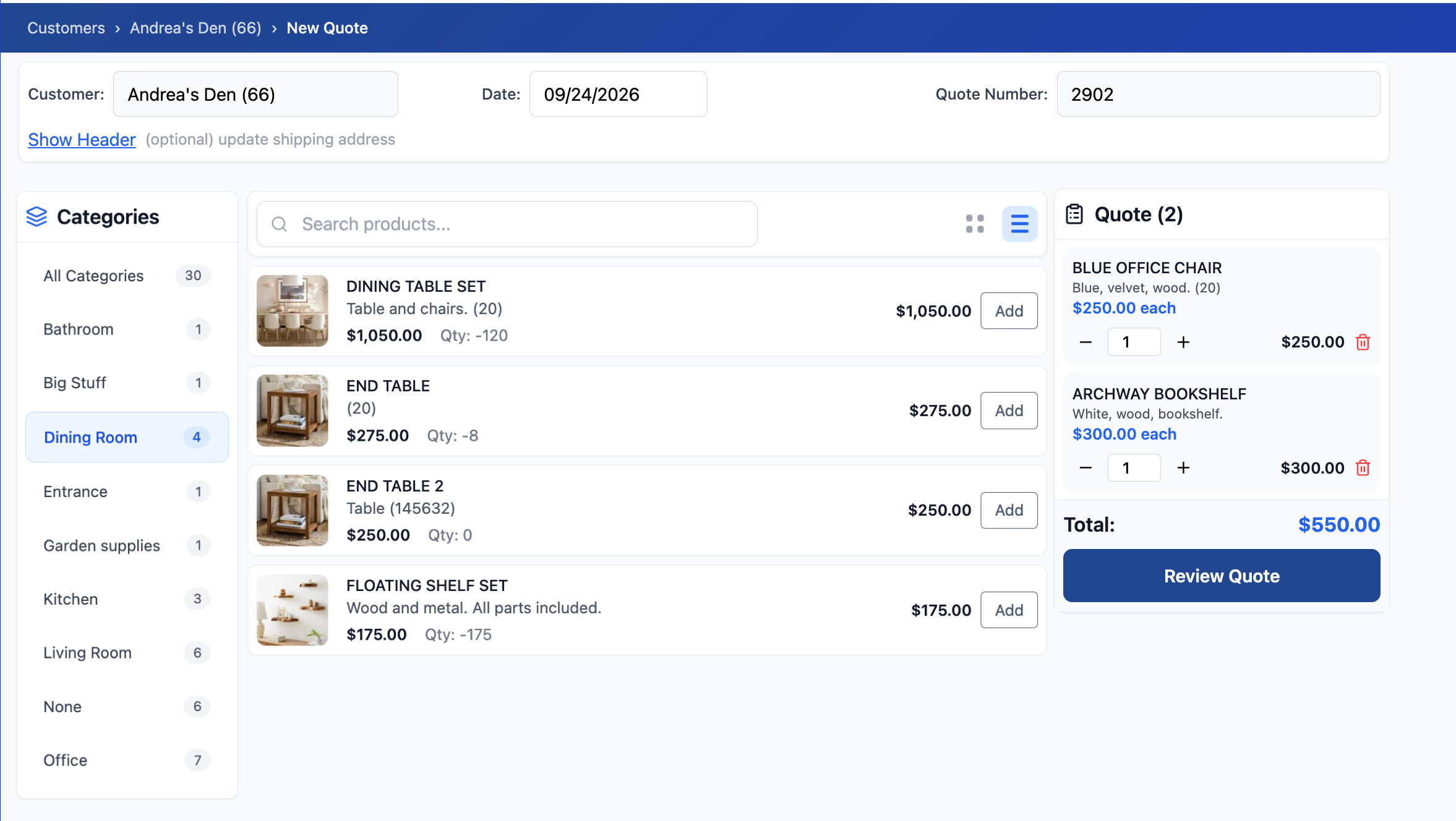Open Andrea's Den (66) breadcrumb
This screenshot has height=821, width=1456.
point(195,28)
